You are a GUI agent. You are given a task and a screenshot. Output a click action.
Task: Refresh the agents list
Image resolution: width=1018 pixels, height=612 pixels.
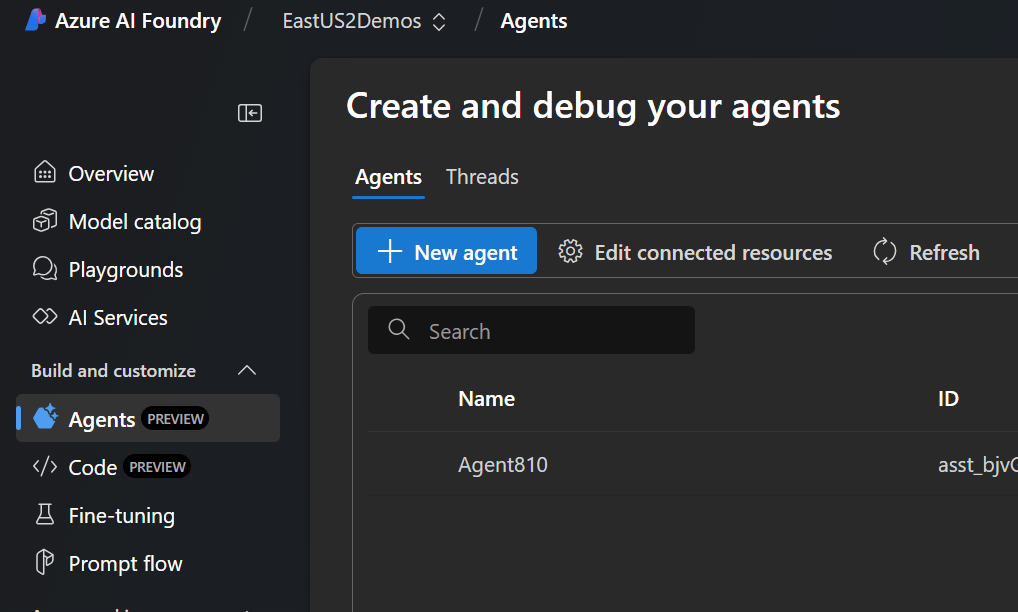[926, 252]
